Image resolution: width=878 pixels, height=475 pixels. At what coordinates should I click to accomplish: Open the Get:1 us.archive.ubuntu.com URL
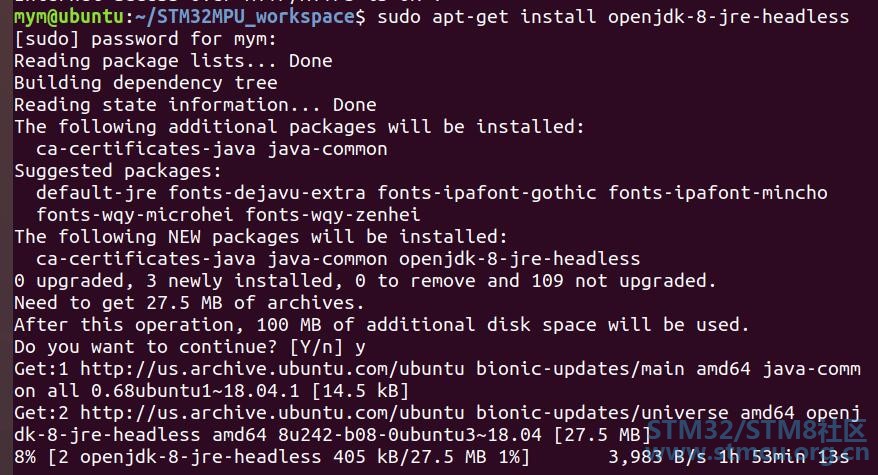coord(272,369)
